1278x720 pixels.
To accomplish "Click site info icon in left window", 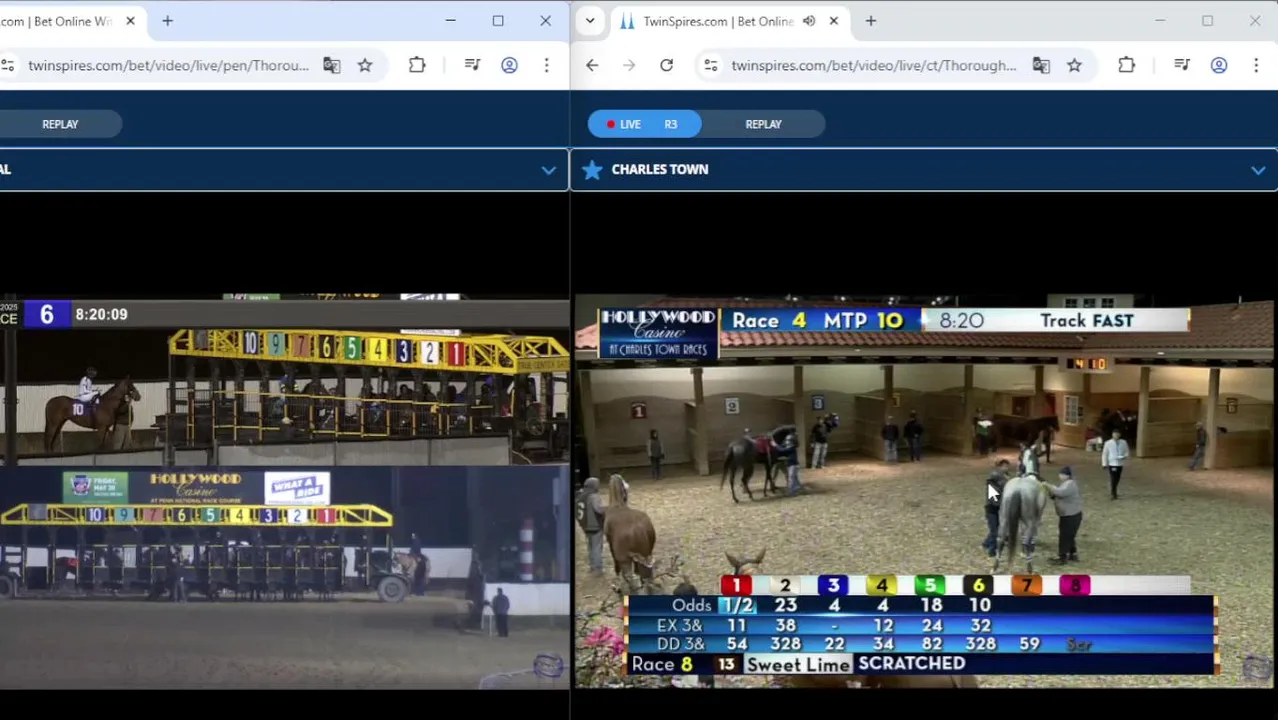I will 7,65.
